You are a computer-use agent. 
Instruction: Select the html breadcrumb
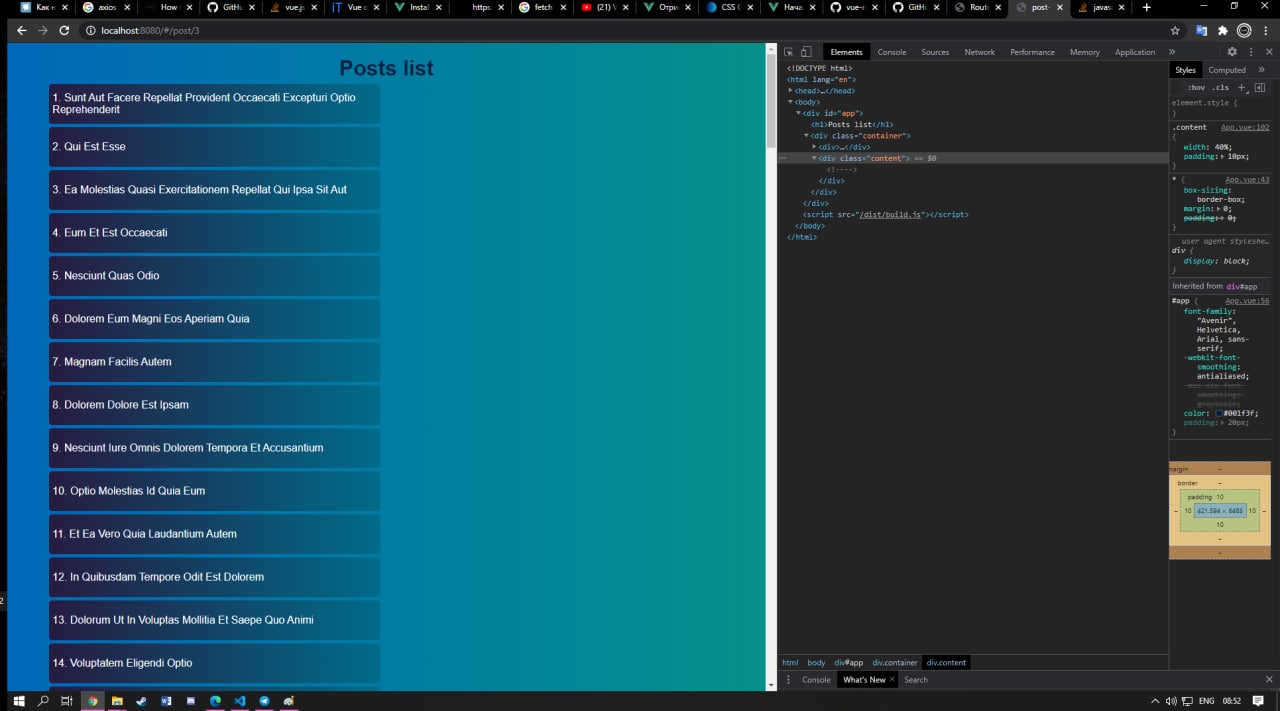tap(790, 662)
